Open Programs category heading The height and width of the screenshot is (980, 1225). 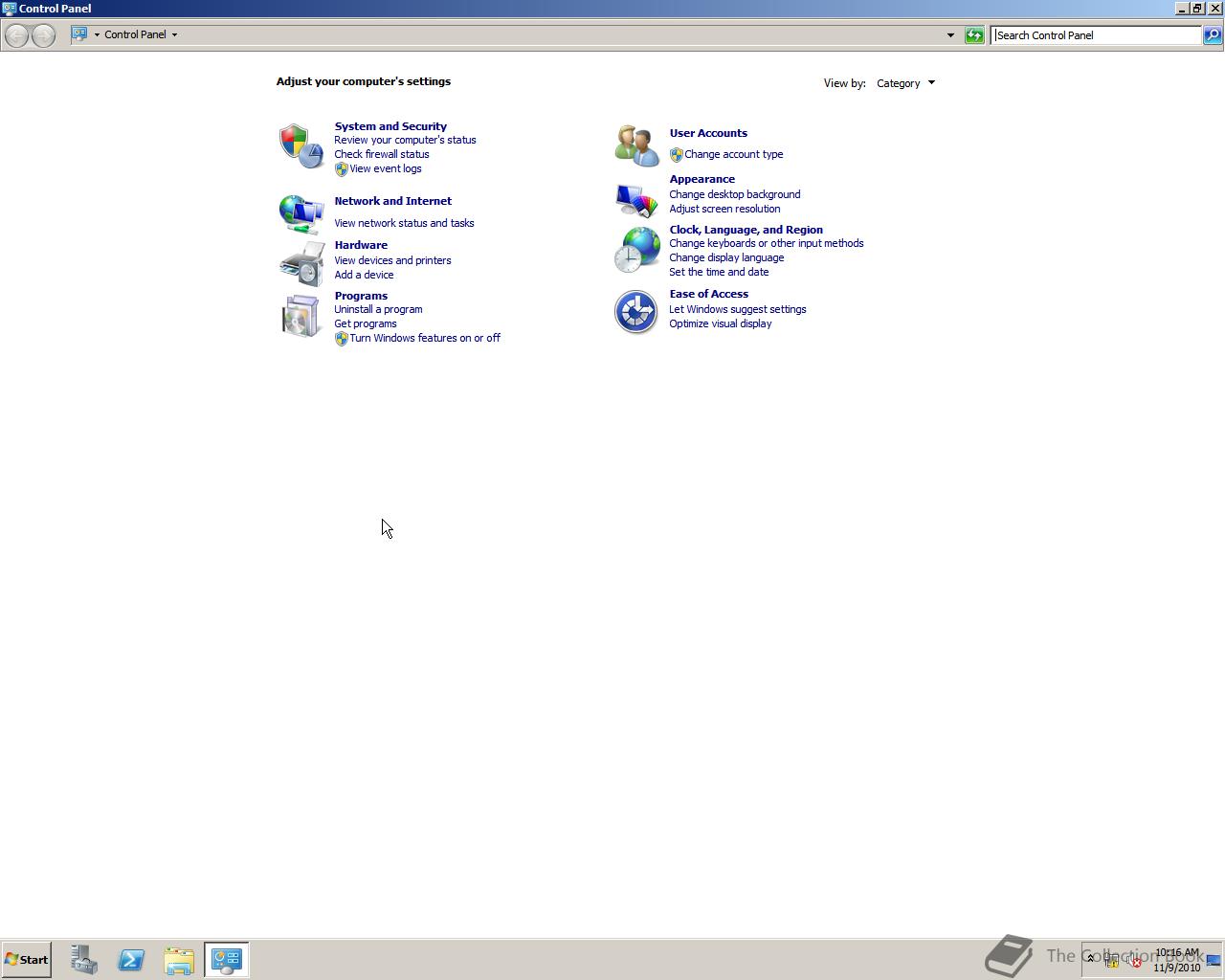pyautogui.click(x=361, y=296)
